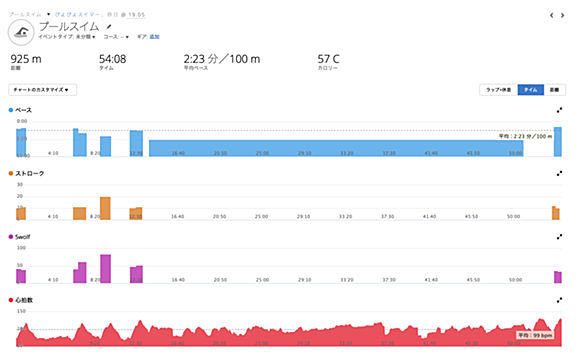Expand the 心拍数 chart to full size
Screen dimensions: 586x363
(x=559, y=300)
